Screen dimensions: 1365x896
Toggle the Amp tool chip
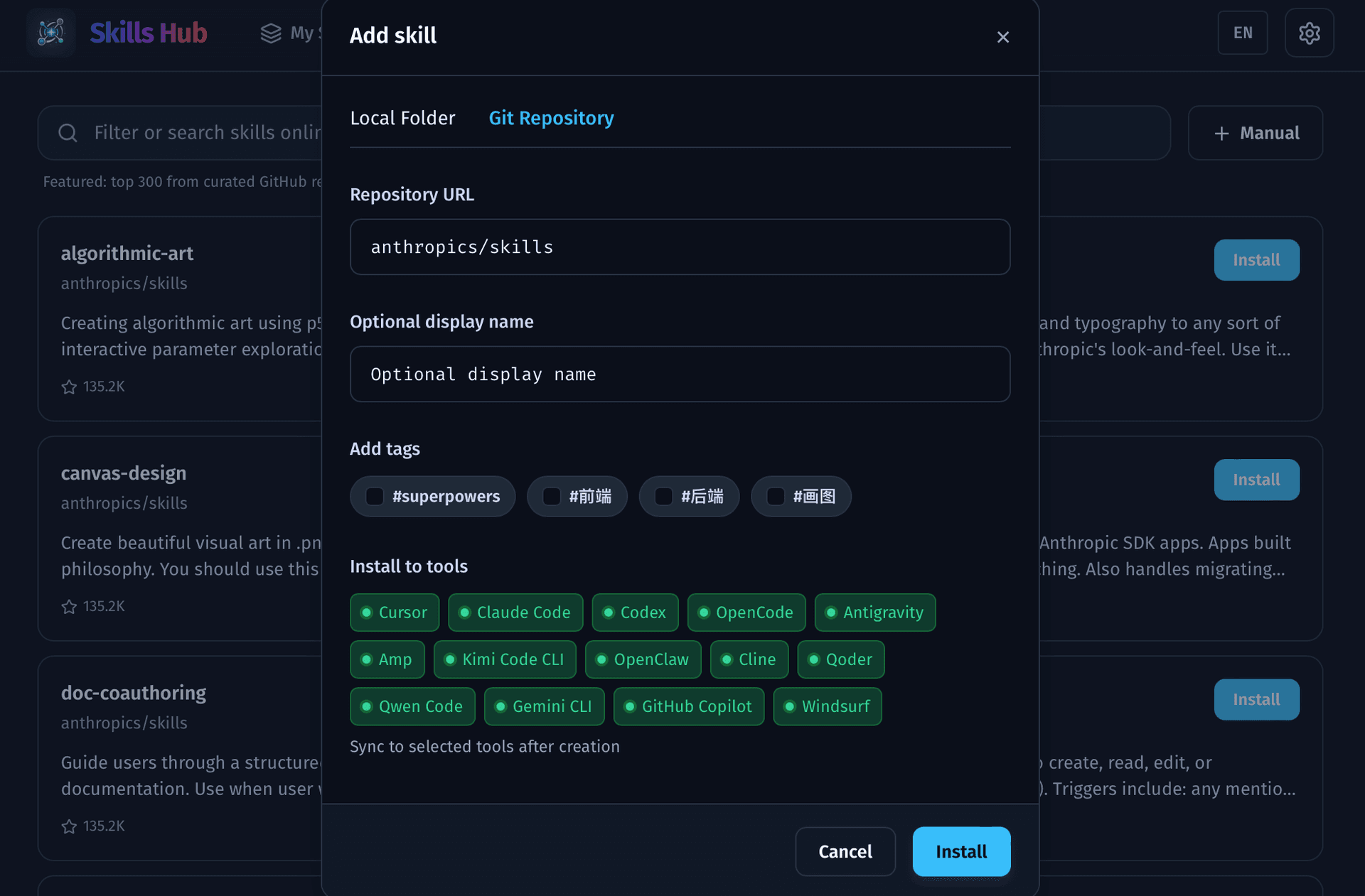[x=387, y=659]
